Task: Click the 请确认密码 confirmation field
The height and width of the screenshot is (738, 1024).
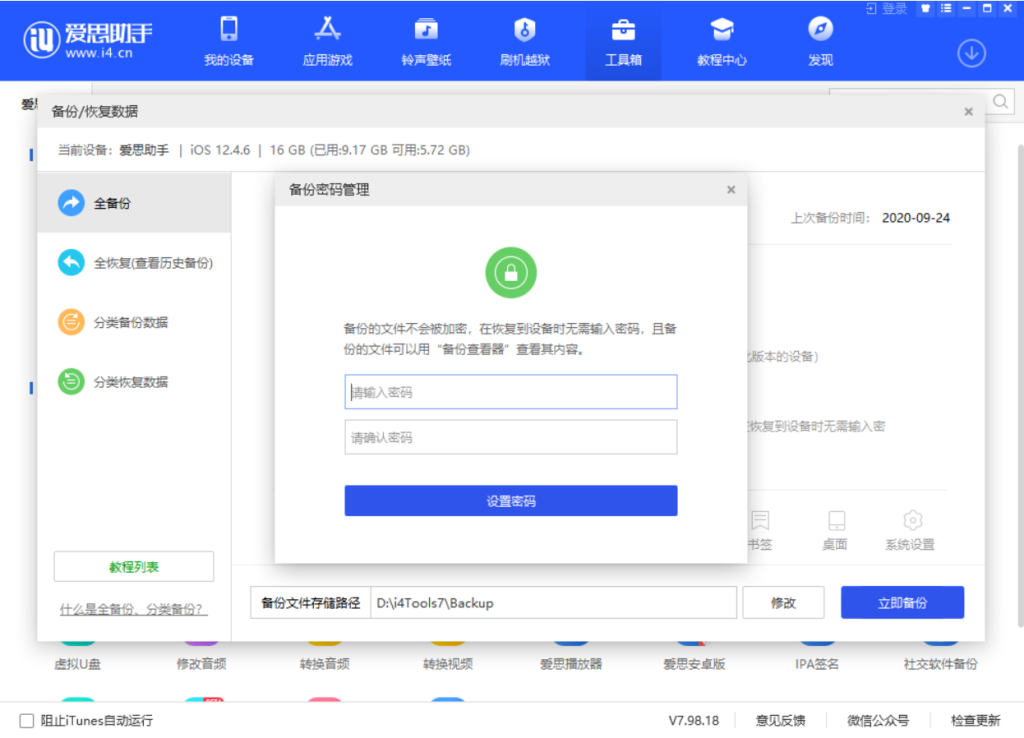Action: coord(511,438)
